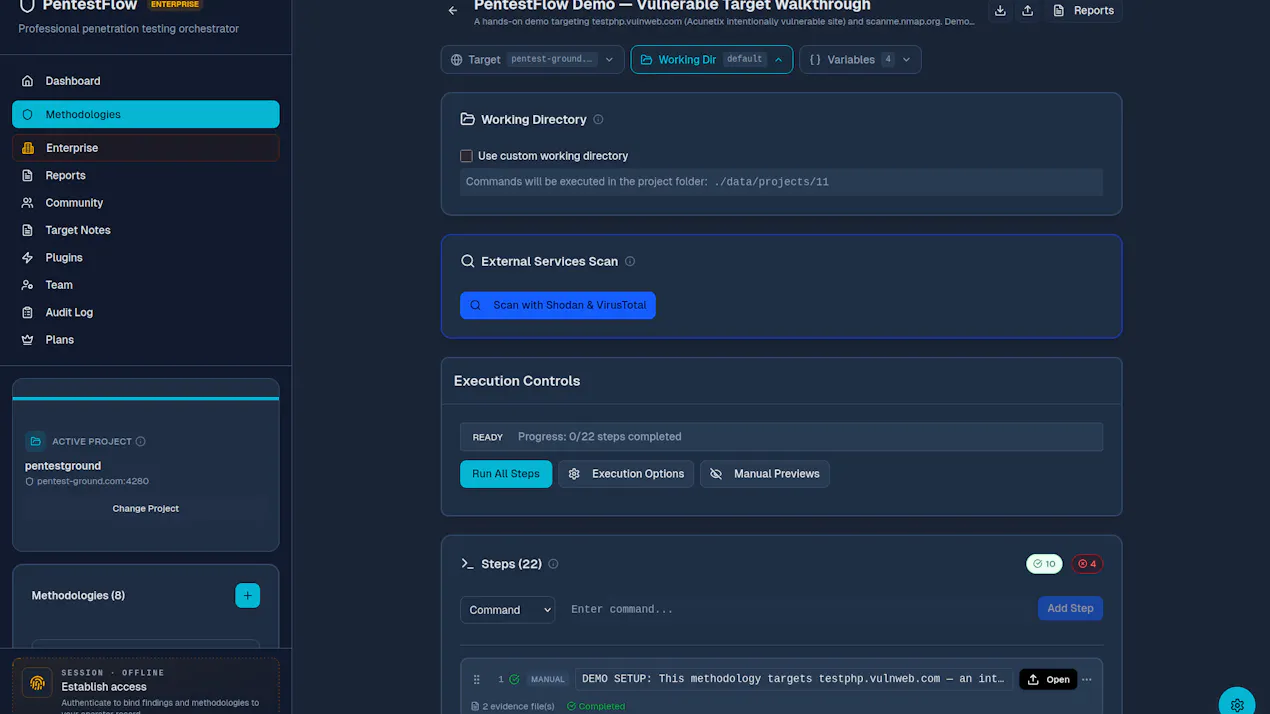
Task: Click the Community people icon
Action: click(27, 203)
